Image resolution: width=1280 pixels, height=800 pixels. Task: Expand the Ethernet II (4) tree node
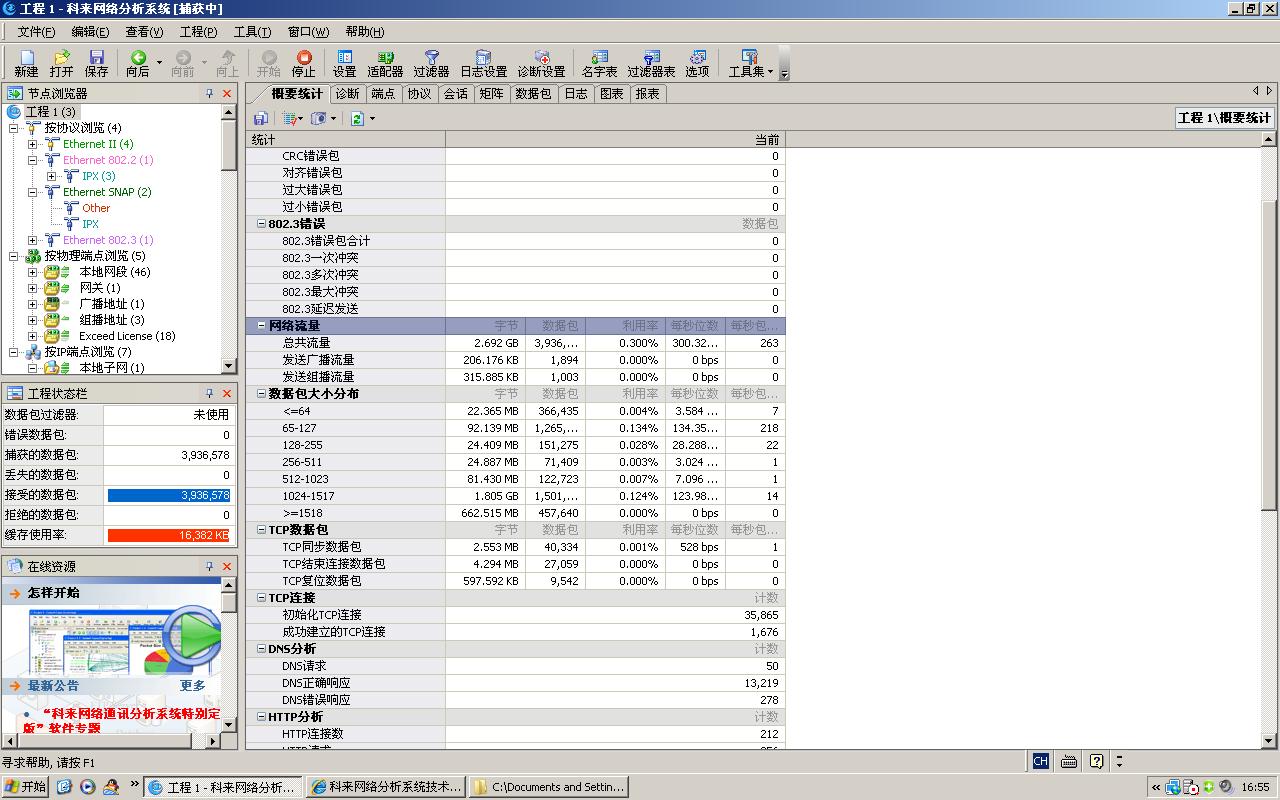point(33,144)
